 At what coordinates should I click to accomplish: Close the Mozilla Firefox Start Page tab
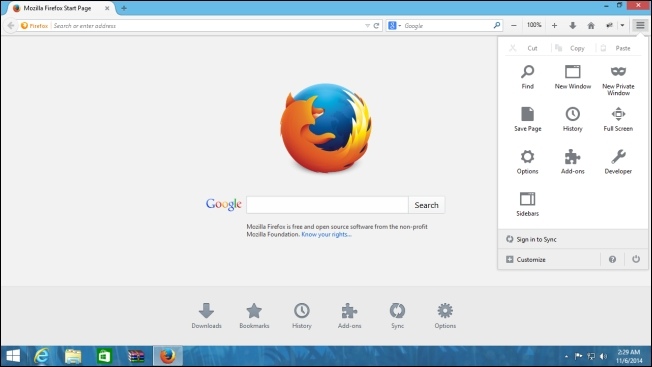click(x=107, y=8)
